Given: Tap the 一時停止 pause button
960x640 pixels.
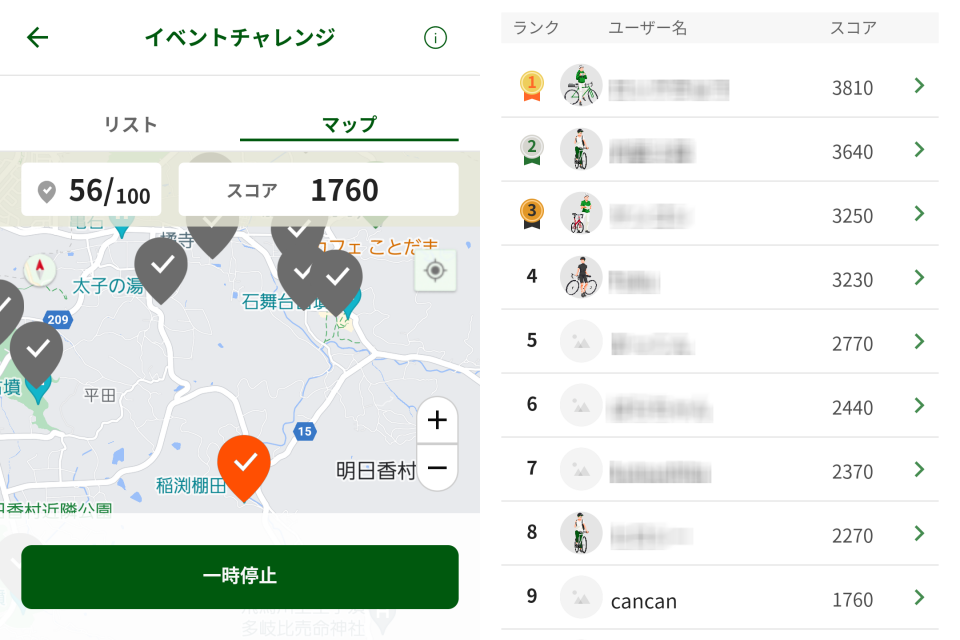Looking at the screenshot, I should pyautogui.click(x=240, y=577).
